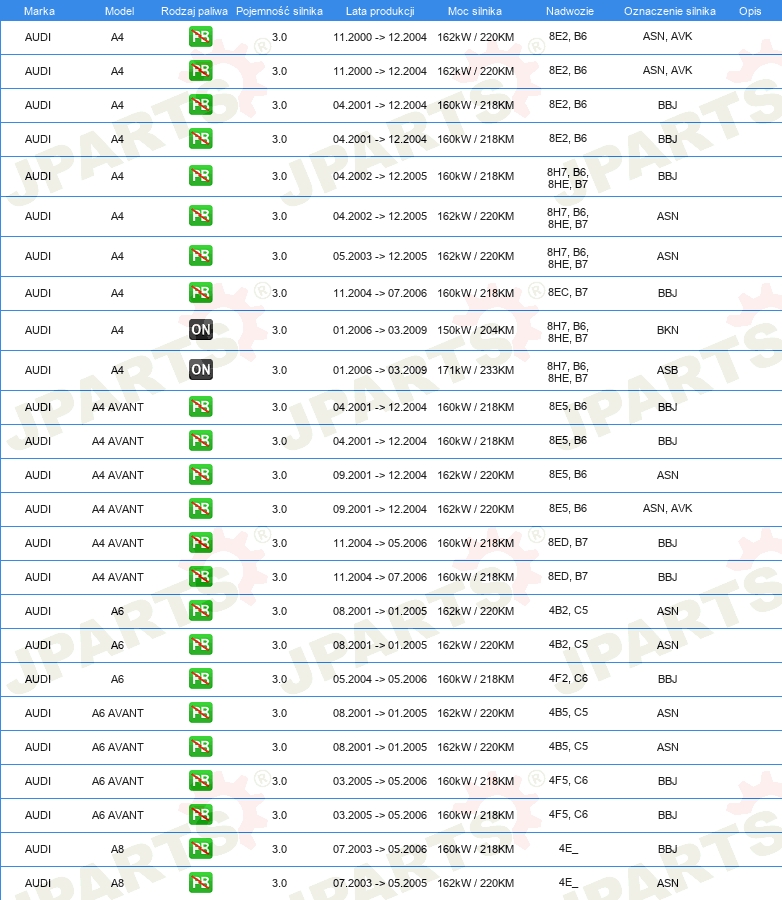Image resolution: width=782 pixels, height=900 pixels.
Task: Click the petrol icon for A4 AVANT 11.2004 -> 07.2006
Action: click(200, 577)
